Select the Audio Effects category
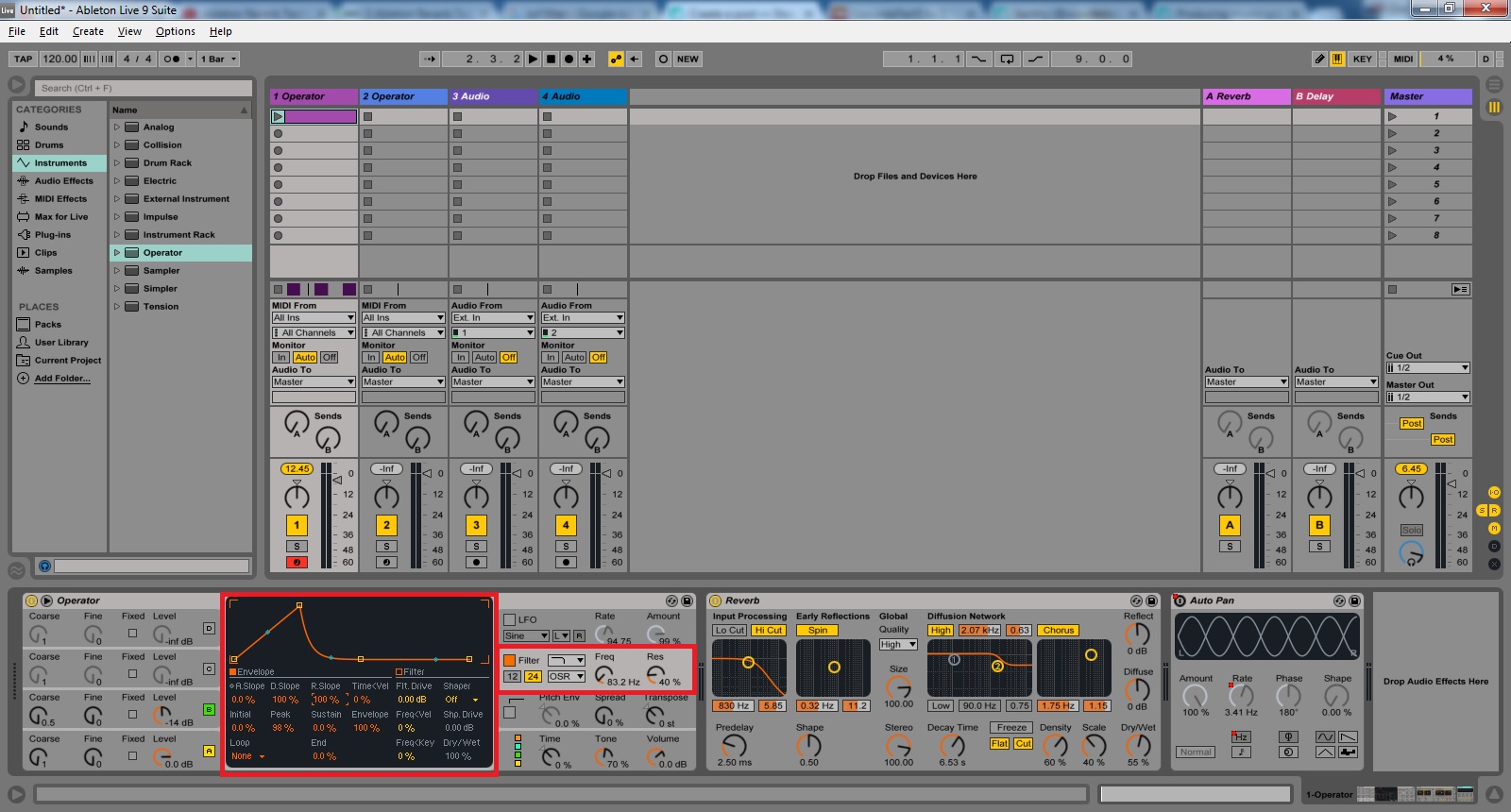Viewport: 1511px width, 812px height. [x=64, y=181]
